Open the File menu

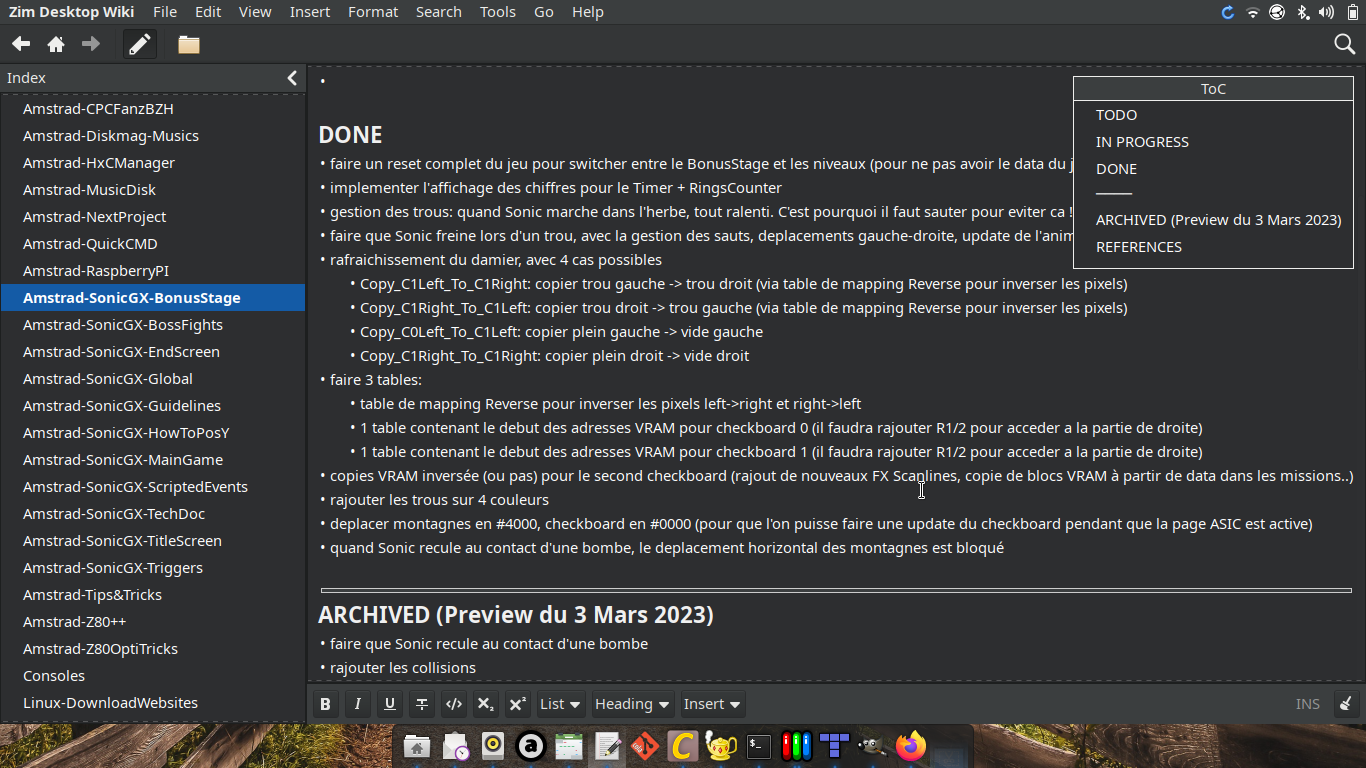point(165,12)
